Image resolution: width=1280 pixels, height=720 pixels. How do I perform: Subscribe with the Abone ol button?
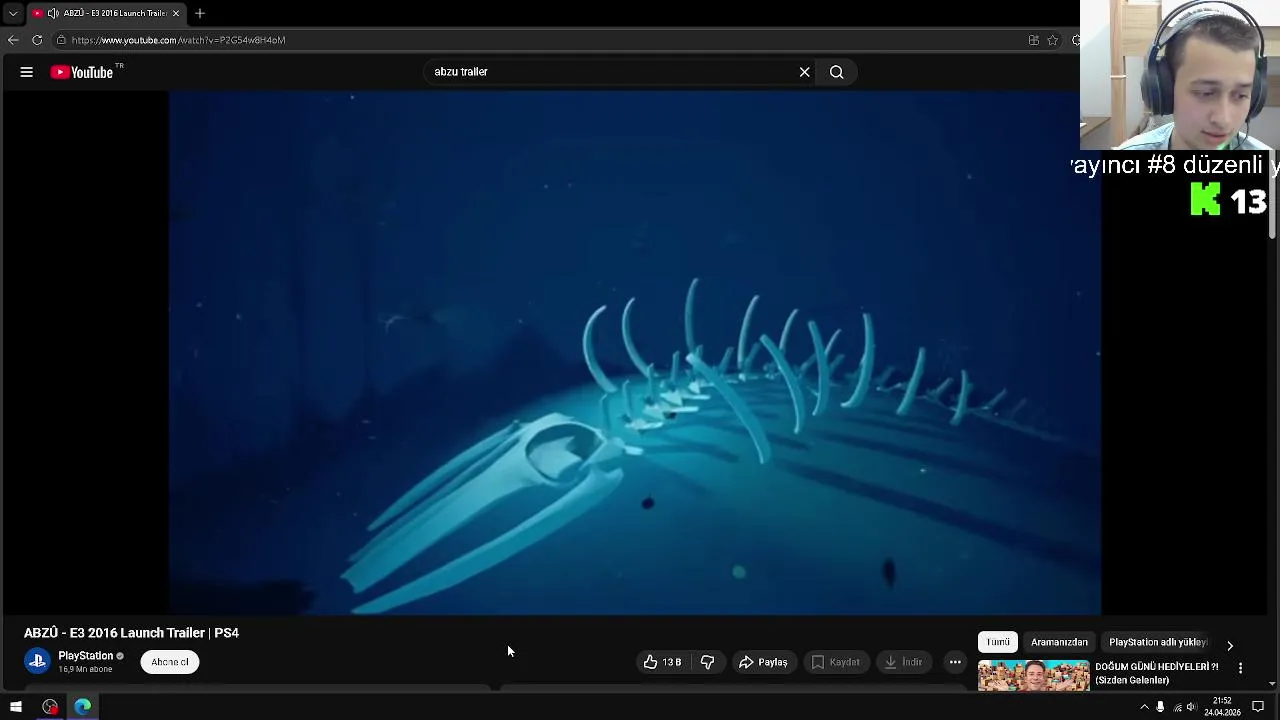[170, 662]
